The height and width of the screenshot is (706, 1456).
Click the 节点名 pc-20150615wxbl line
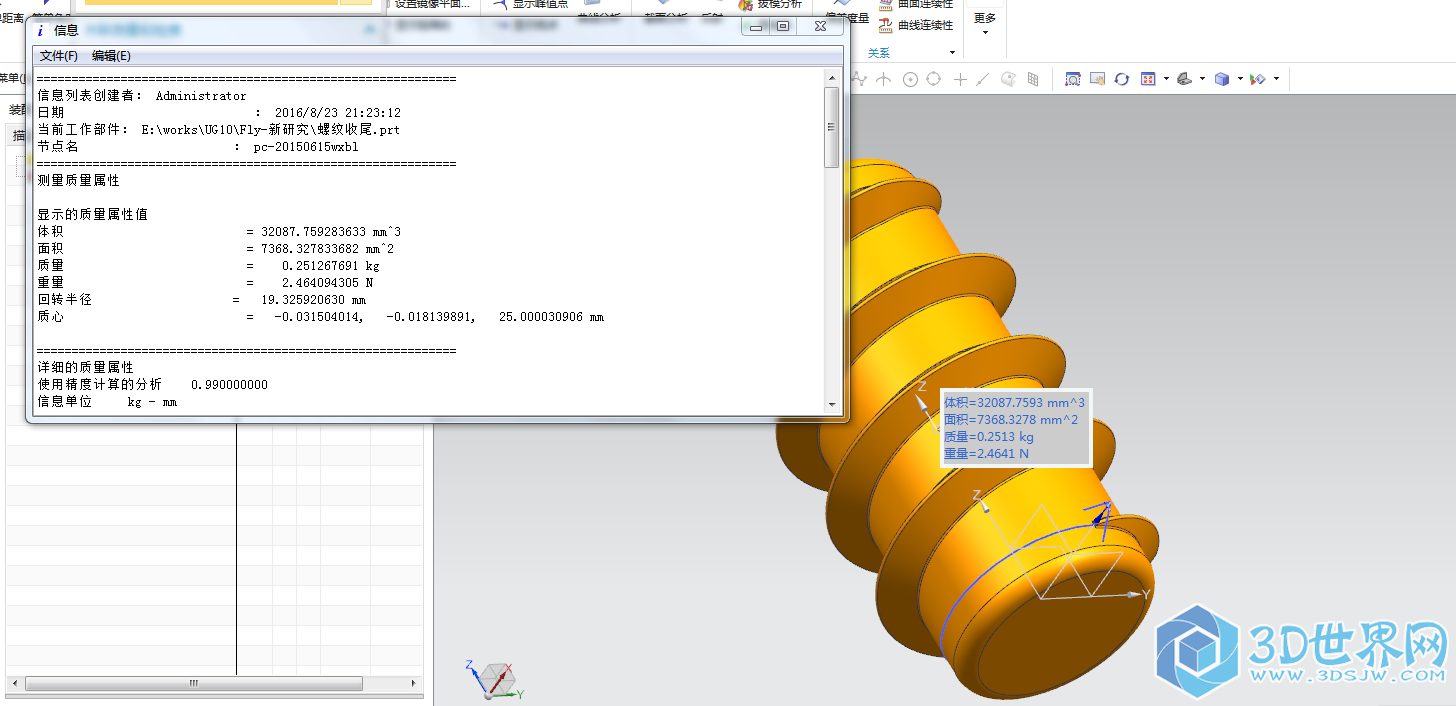197,147
